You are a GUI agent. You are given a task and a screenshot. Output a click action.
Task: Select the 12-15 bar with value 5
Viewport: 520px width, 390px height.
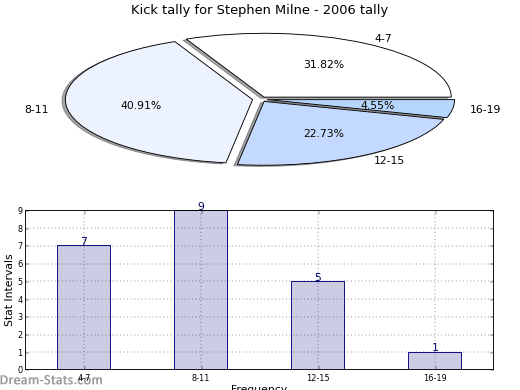tap(318, 325)
